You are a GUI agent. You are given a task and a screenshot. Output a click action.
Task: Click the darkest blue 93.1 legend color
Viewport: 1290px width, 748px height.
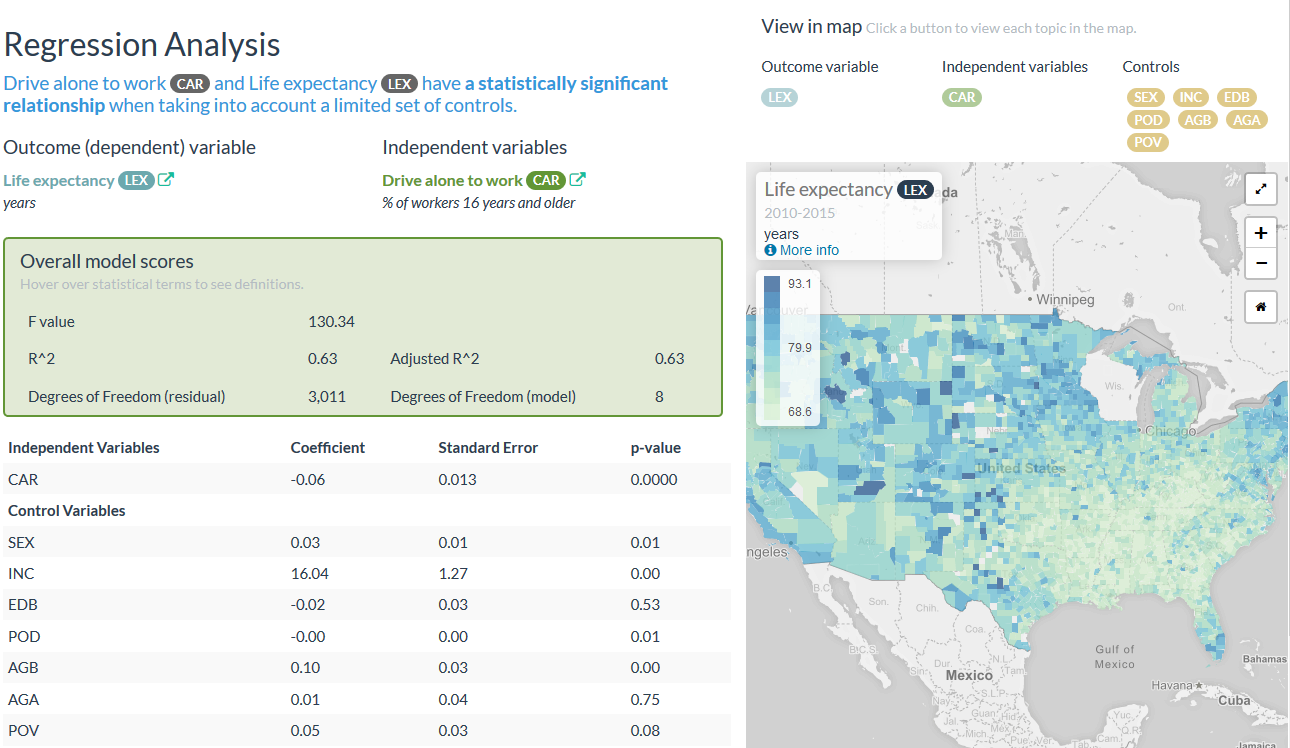tap(771, 284)
